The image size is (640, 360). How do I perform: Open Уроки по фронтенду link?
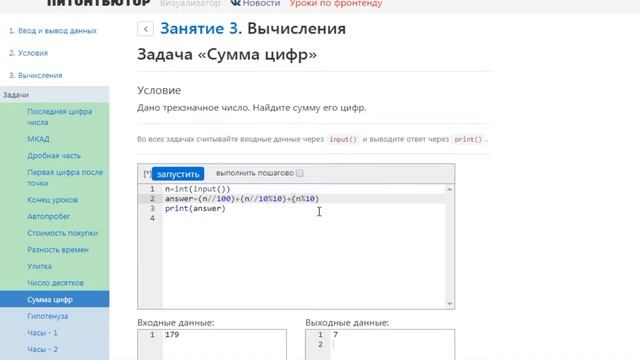[x=336, y=3]
